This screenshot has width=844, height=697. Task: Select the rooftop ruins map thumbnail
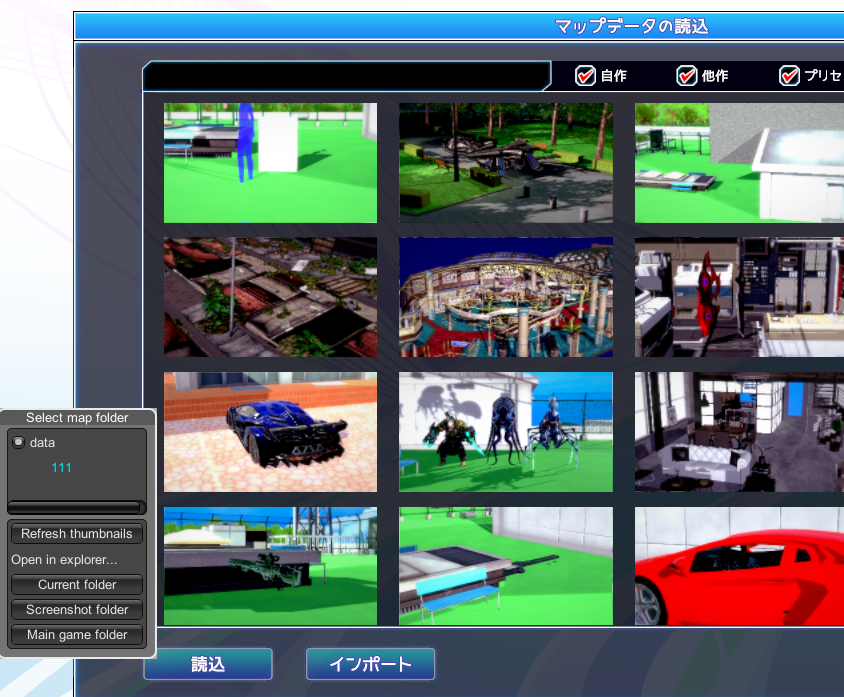point(270,297)
